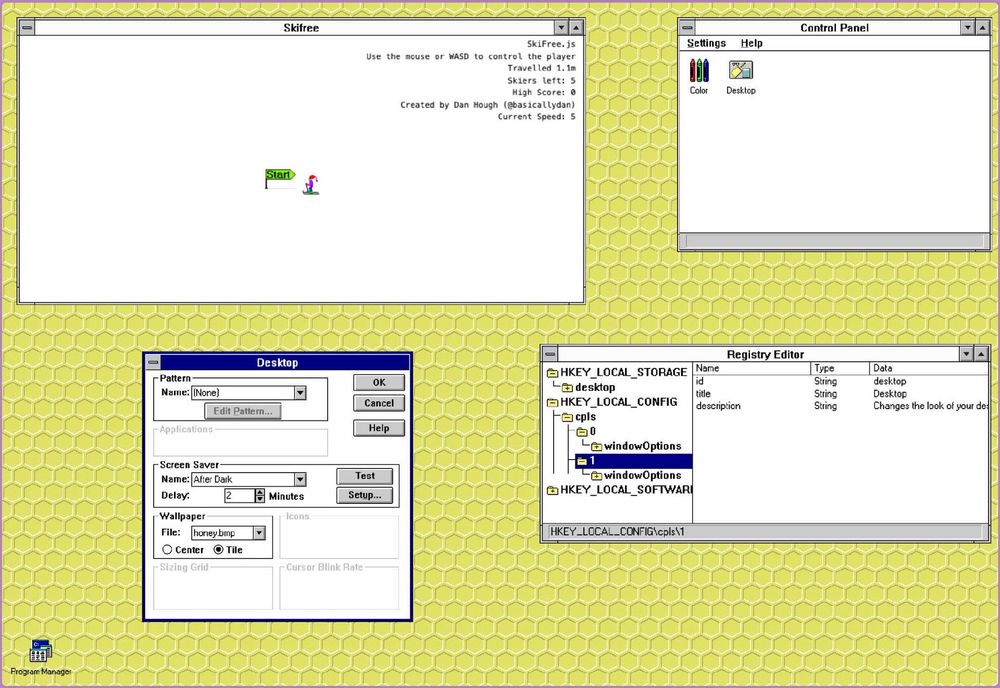The height and width of the screenshot is (688, 1000).
Task: Click the Delay minutes input field
Action: [x=239, y=495]
